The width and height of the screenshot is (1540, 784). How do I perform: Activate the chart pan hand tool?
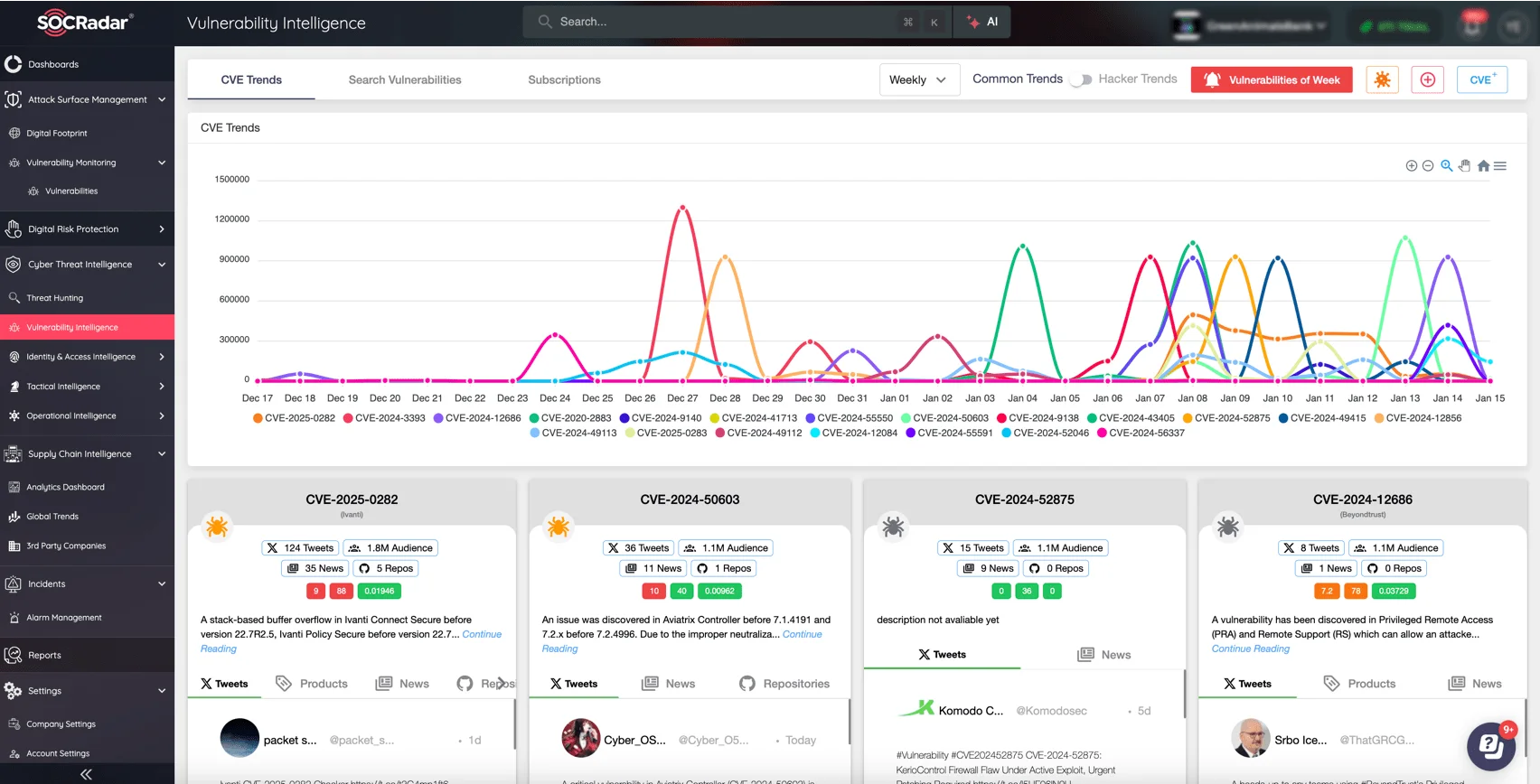coord(1464,166)
